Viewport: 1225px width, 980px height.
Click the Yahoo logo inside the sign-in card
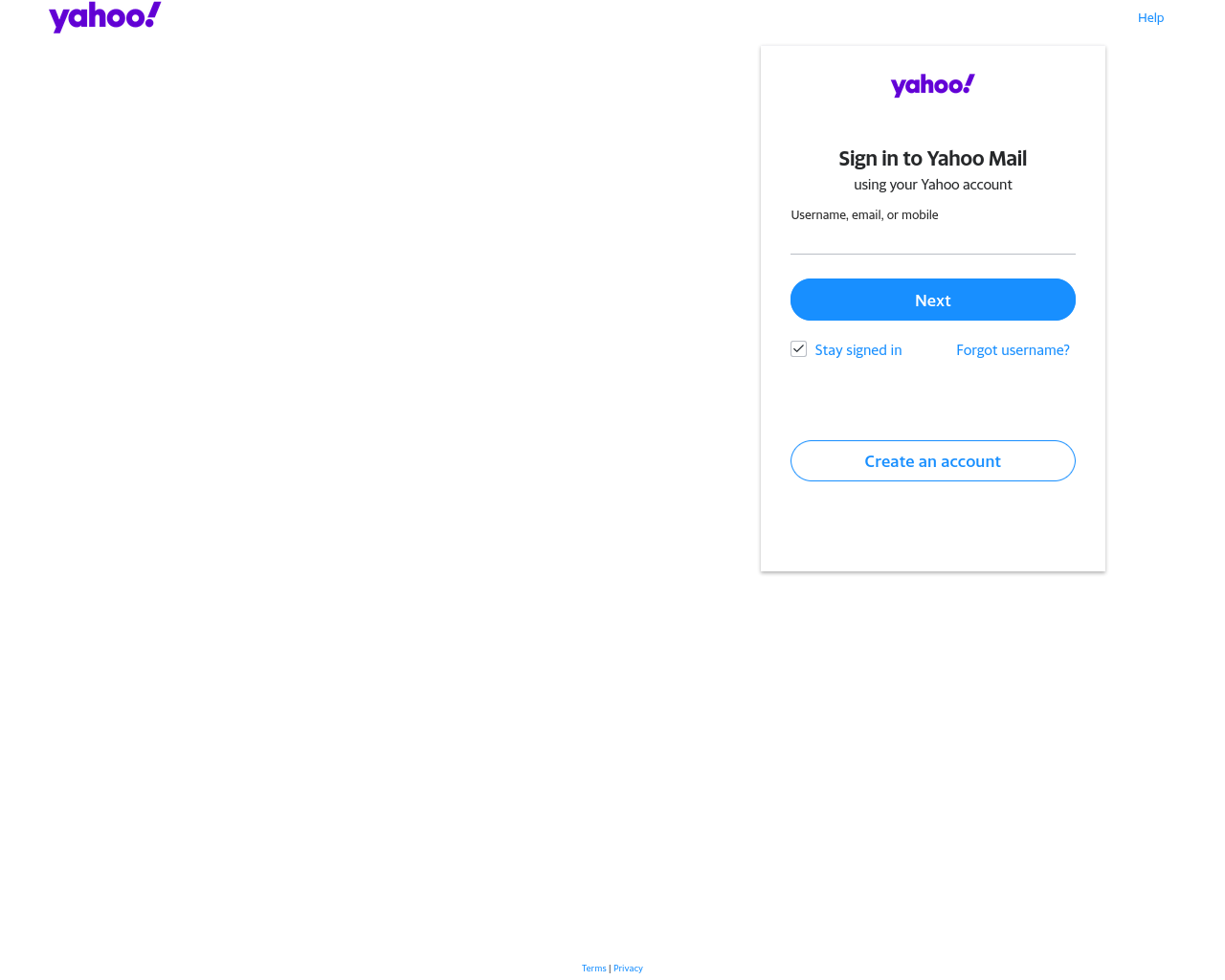click(933, 85)
